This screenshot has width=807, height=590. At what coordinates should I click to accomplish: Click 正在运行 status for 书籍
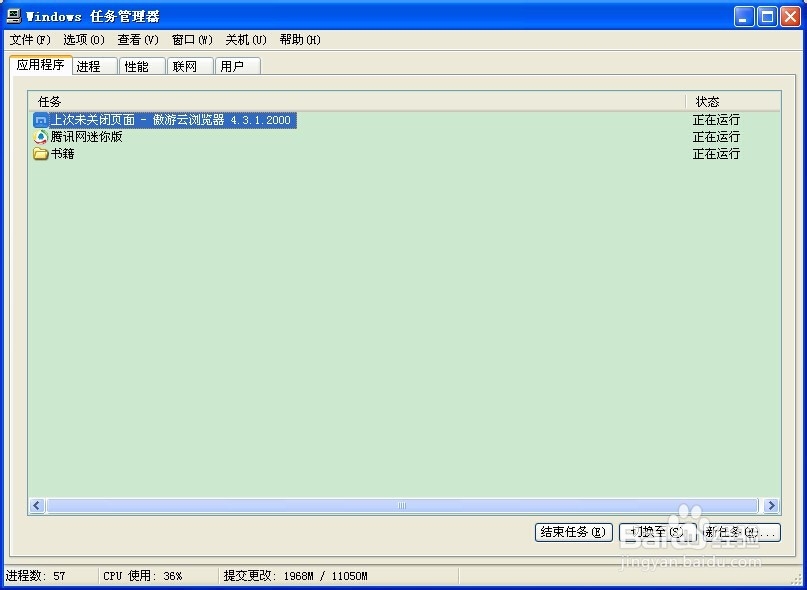coord(716,153)
